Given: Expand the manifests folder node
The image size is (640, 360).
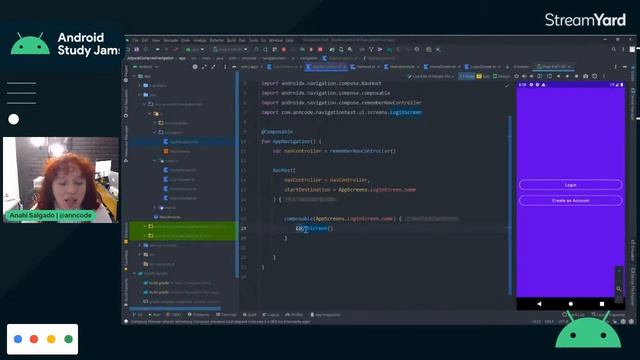Looking at the screenshot, I should 140,86.
